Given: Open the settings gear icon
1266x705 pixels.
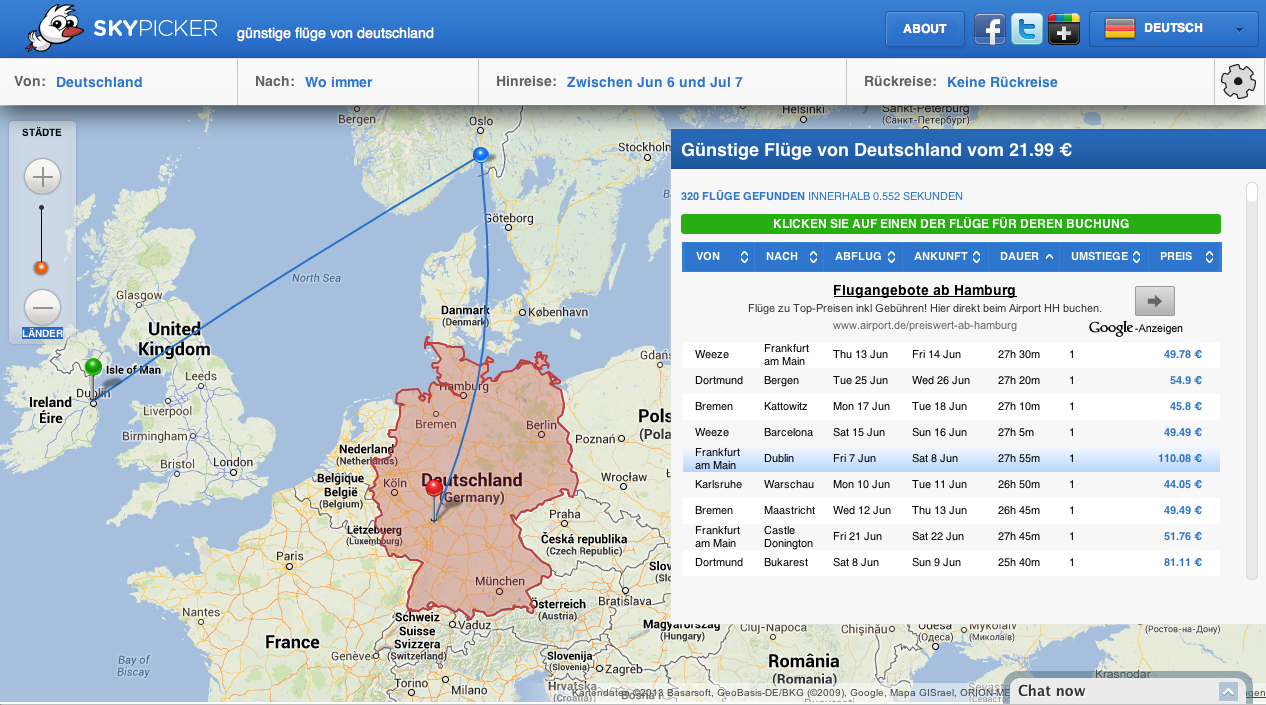Looking at the screenshot, I should [x=1238, y=81].
